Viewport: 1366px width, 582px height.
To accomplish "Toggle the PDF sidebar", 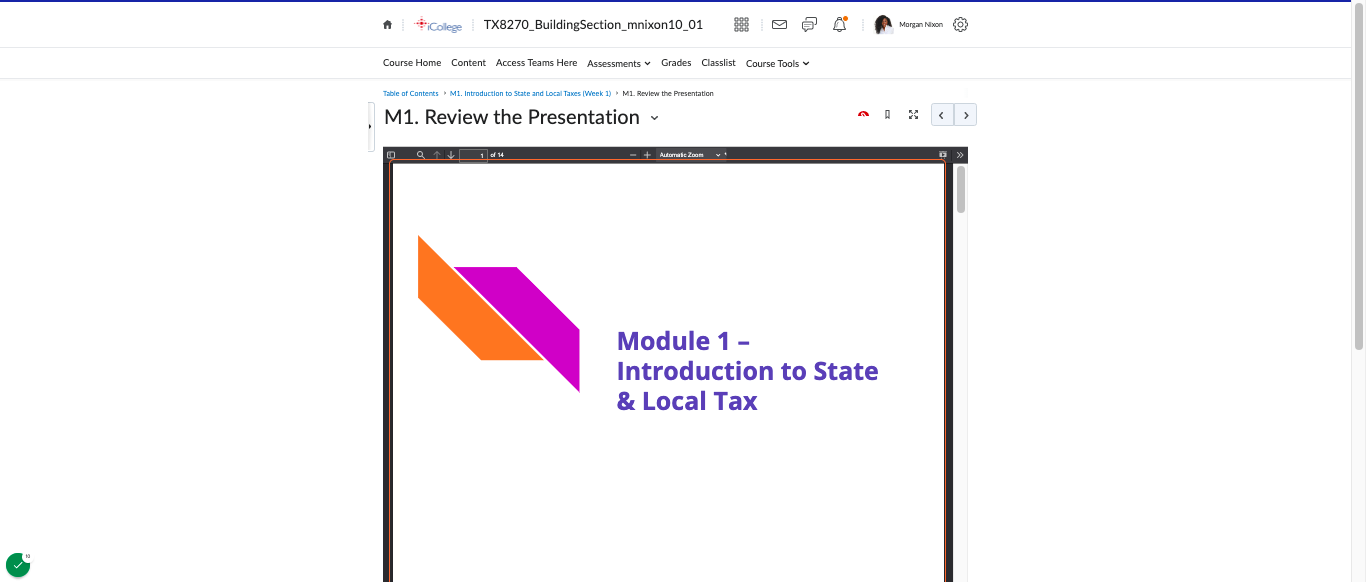I will click(x=391, y=155).
